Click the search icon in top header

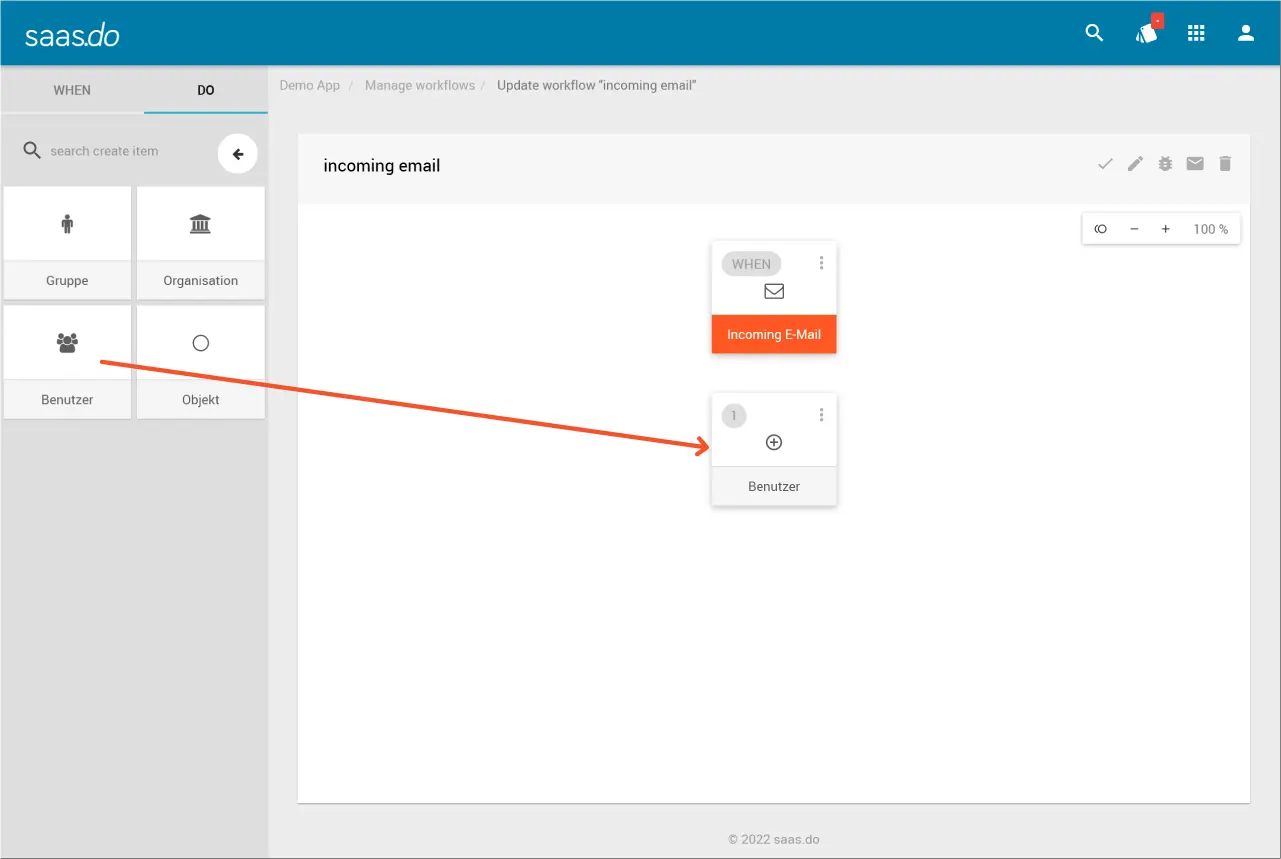click(x=1094, y=33)
